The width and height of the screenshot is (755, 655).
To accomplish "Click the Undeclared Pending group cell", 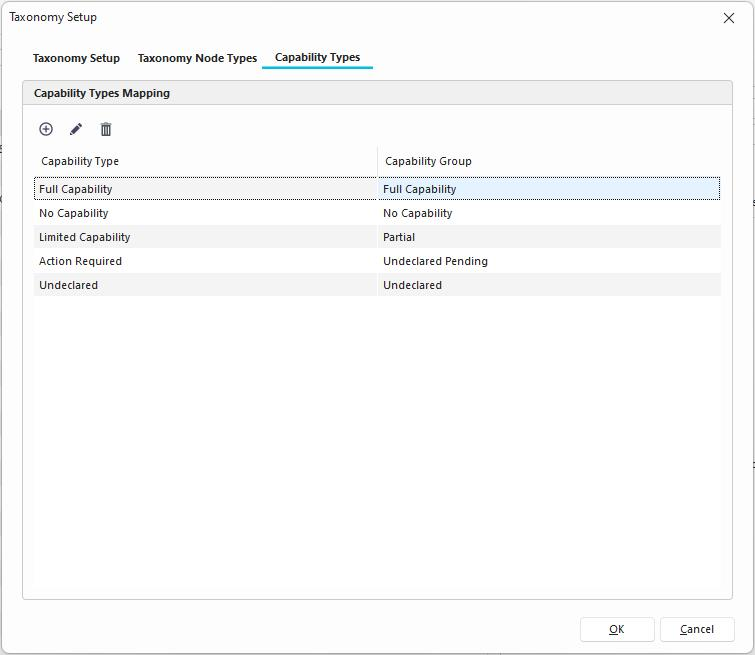I will coord(435,261).
